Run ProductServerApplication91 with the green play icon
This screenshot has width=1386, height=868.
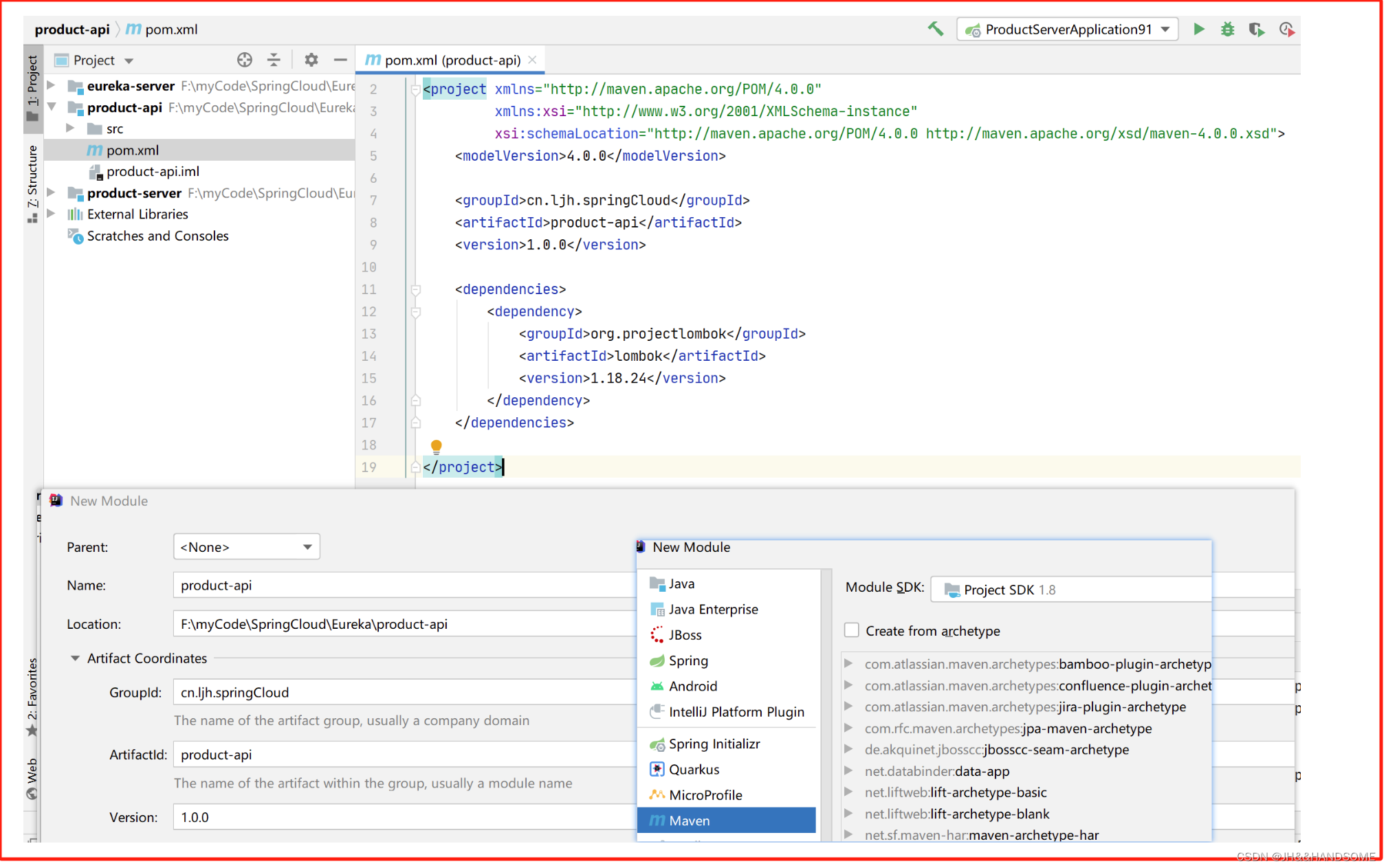click(1198, 29)
